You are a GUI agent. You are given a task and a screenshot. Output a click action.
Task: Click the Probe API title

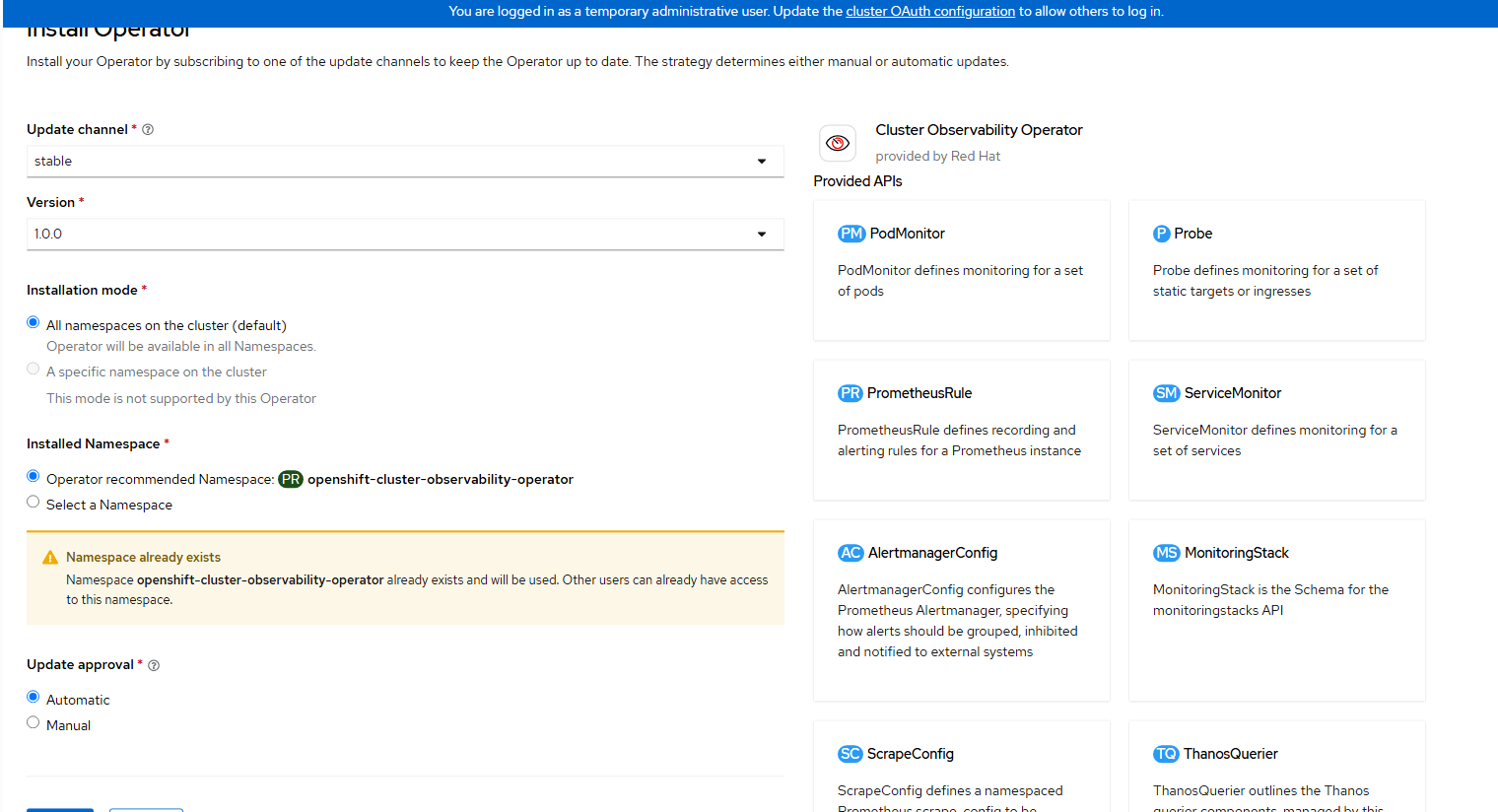pos(1192,234)
